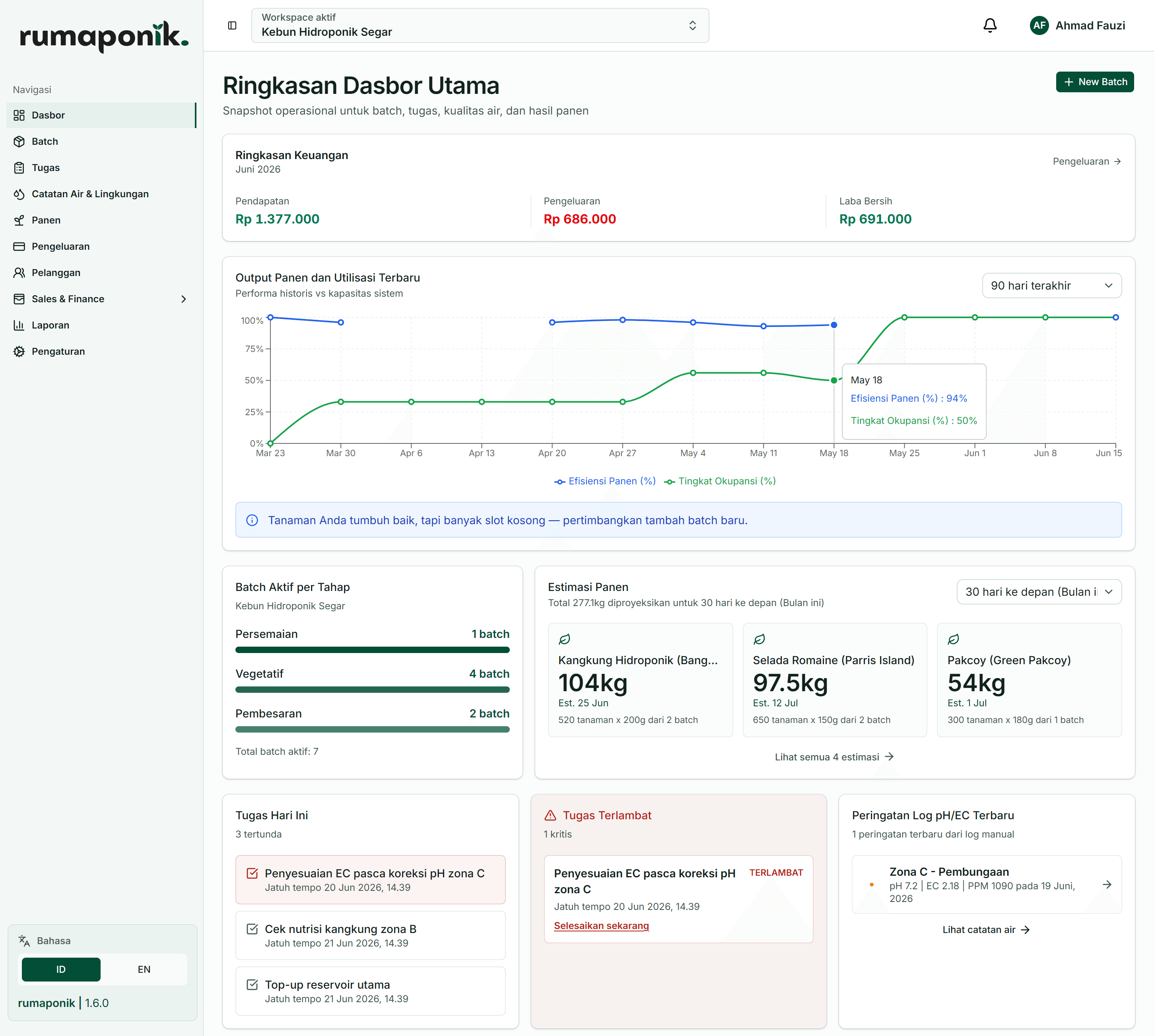Open the notifications bell
Viewport: 1154px width, 1036px height.
click(989, 25)
